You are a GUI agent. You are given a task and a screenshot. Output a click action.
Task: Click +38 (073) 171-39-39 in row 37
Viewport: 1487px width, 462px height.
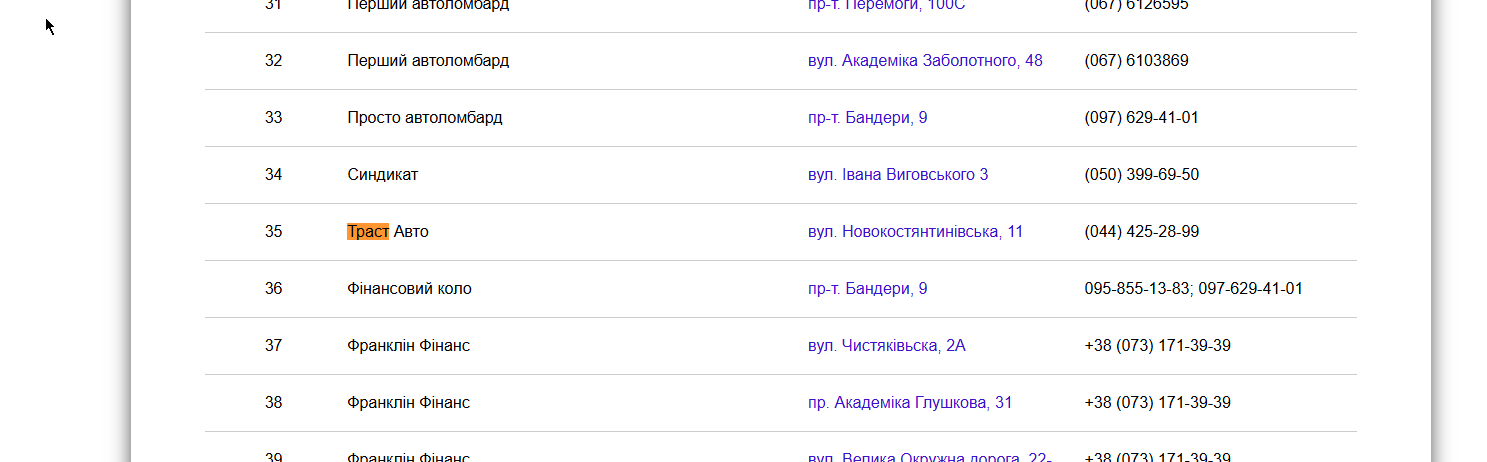[x=1157, y=346]
